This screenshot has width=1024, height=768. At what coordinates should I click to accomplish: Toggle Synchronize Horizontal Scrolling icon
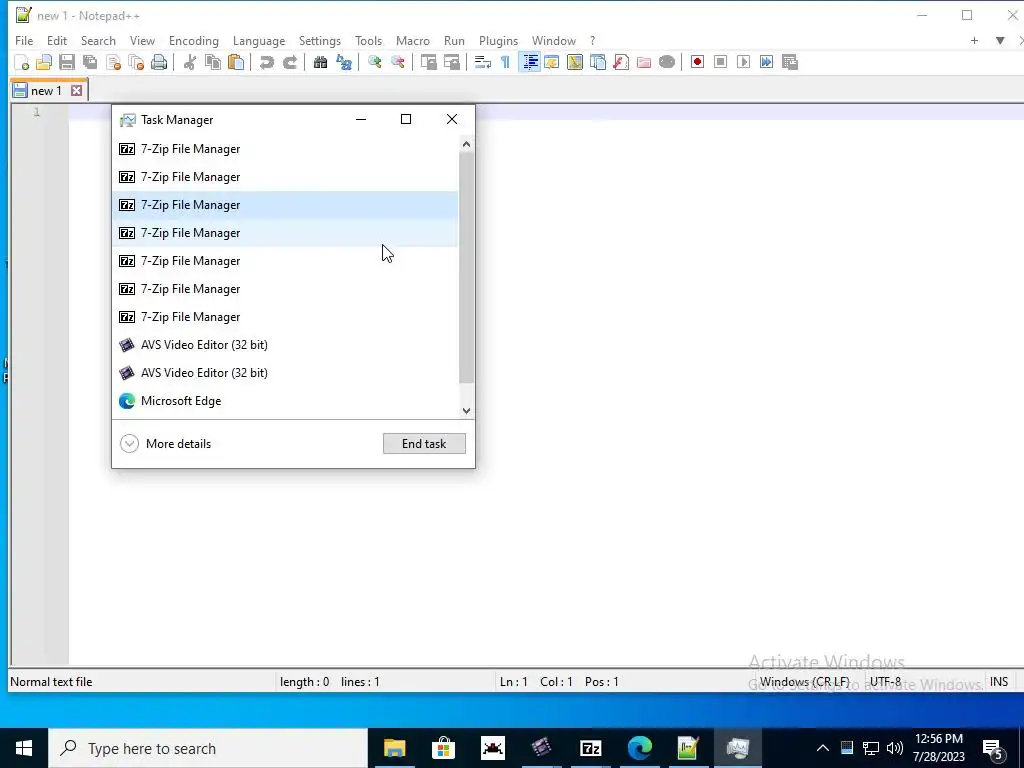(x=451, y=62)
